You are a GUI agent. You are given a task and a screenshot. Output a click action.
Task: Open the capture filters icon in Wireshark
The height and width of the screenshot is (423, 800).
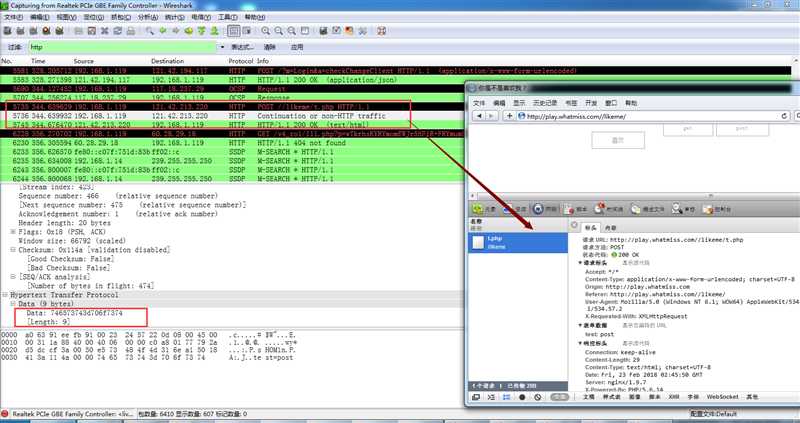(323, 31)
